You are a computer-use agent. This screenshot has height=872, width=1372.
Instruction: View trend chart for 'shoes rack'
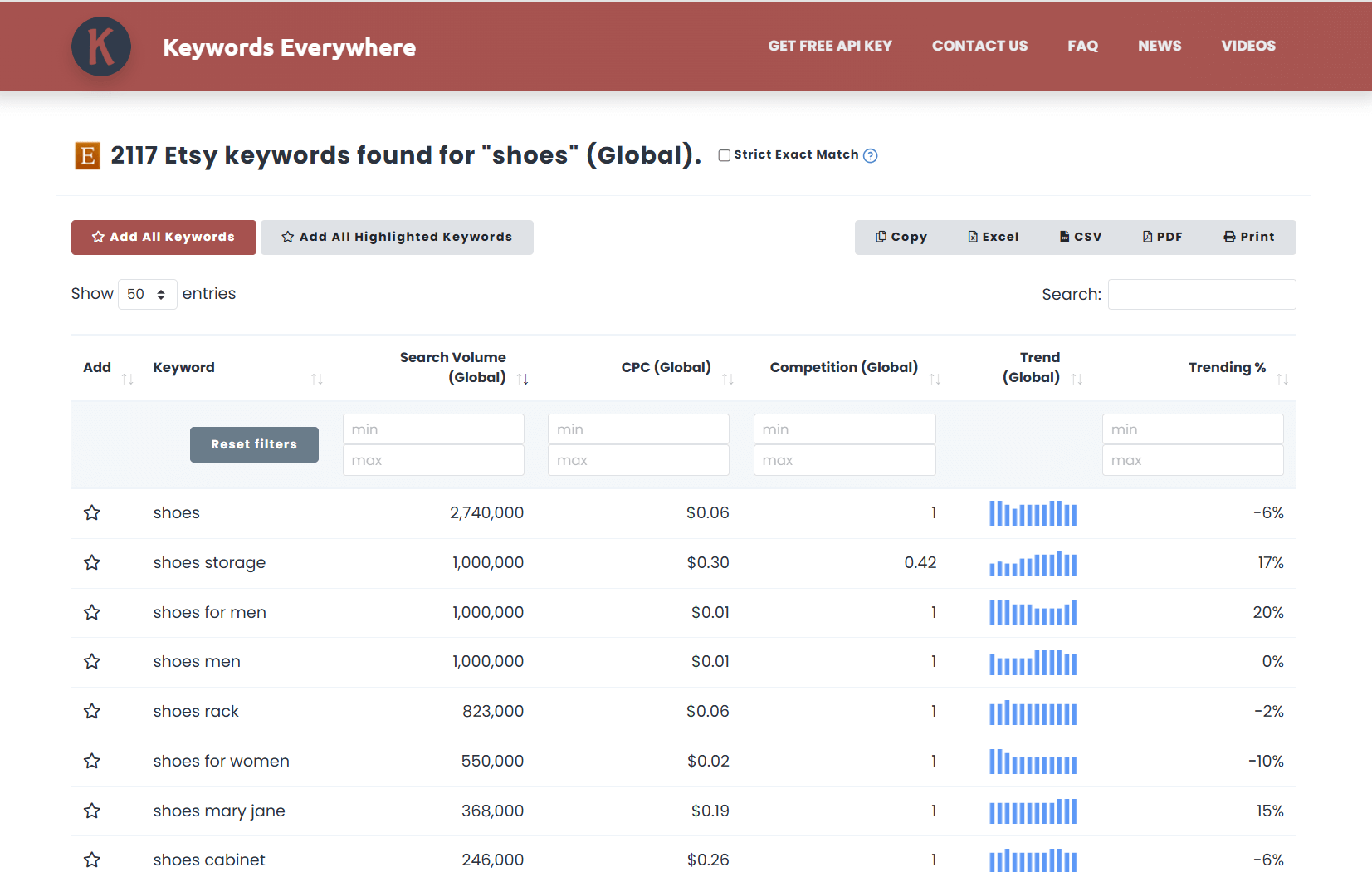1033,712
